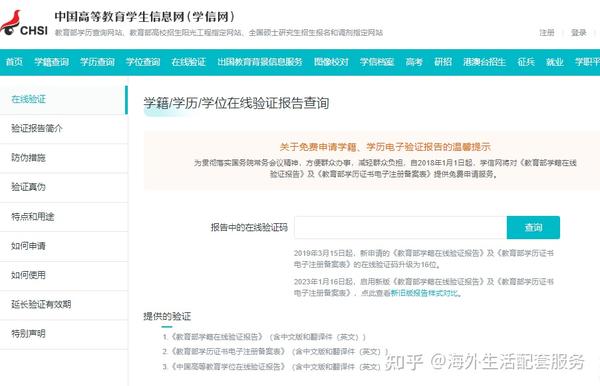Open 延长验证有效期 in the sidebar
Screen dimensions: 600x386
tap(64, 305)
